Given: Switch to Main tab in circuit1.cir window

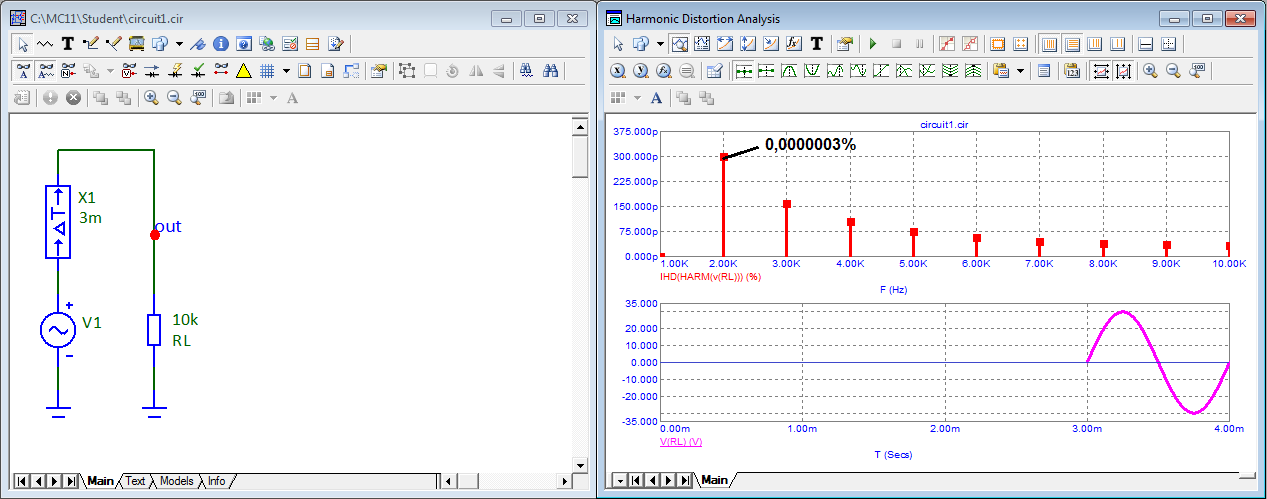Looking at the screenshot, I should (100, 481).
